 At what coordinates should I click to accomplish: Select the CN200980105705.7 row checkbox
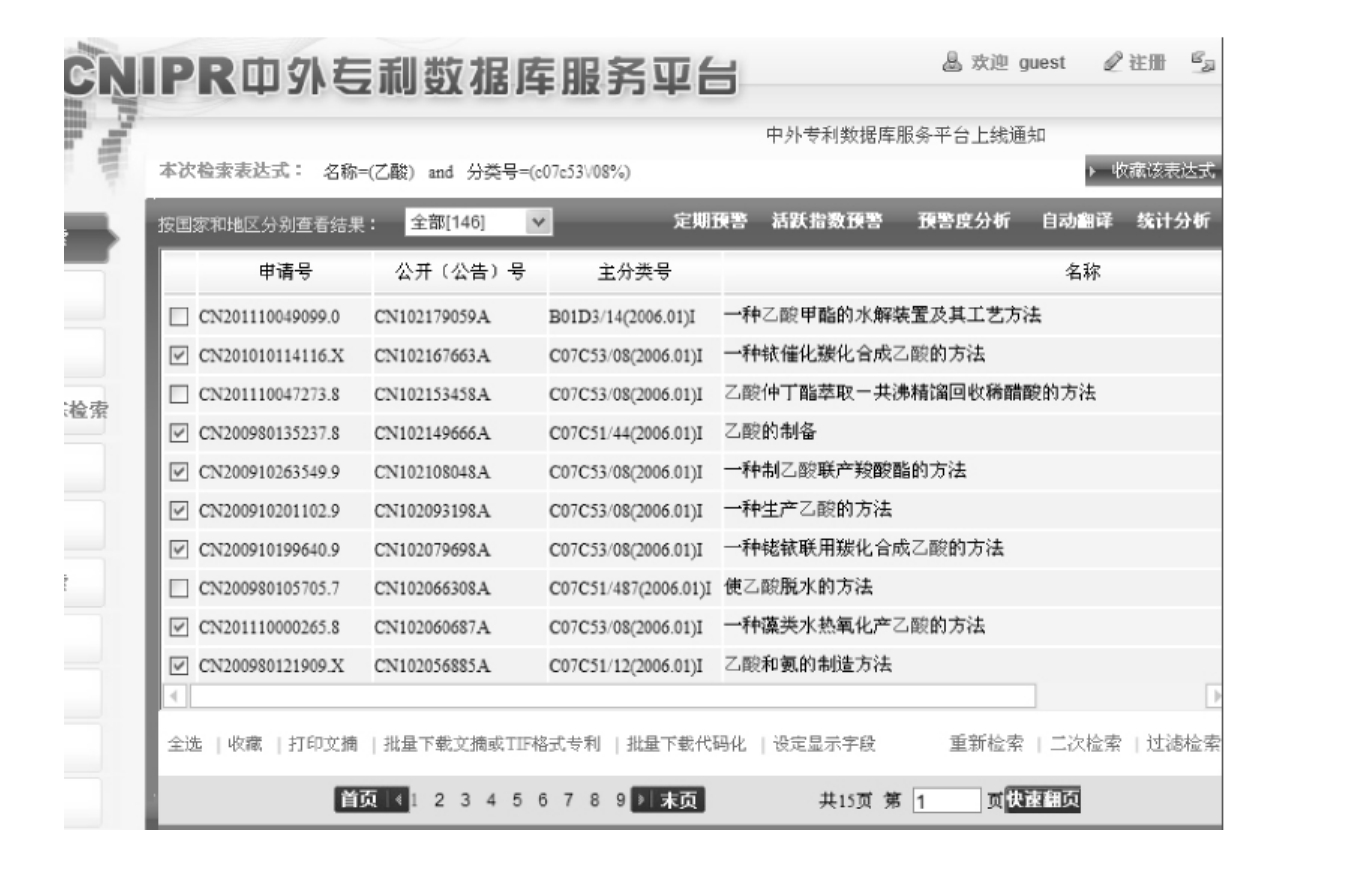[x=179, y=587]
